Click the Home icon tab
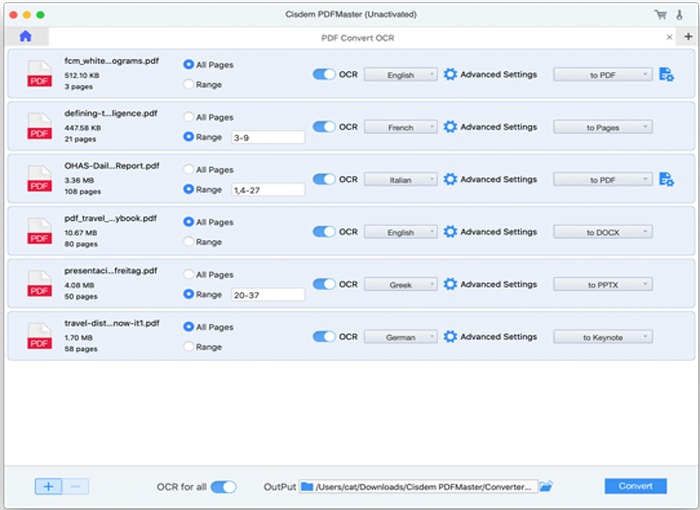 click(25, 36)
